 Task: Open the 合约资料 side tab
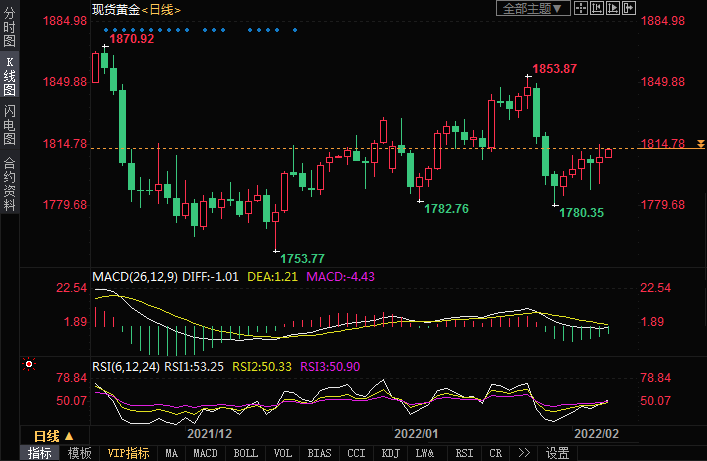pos(10,184)
